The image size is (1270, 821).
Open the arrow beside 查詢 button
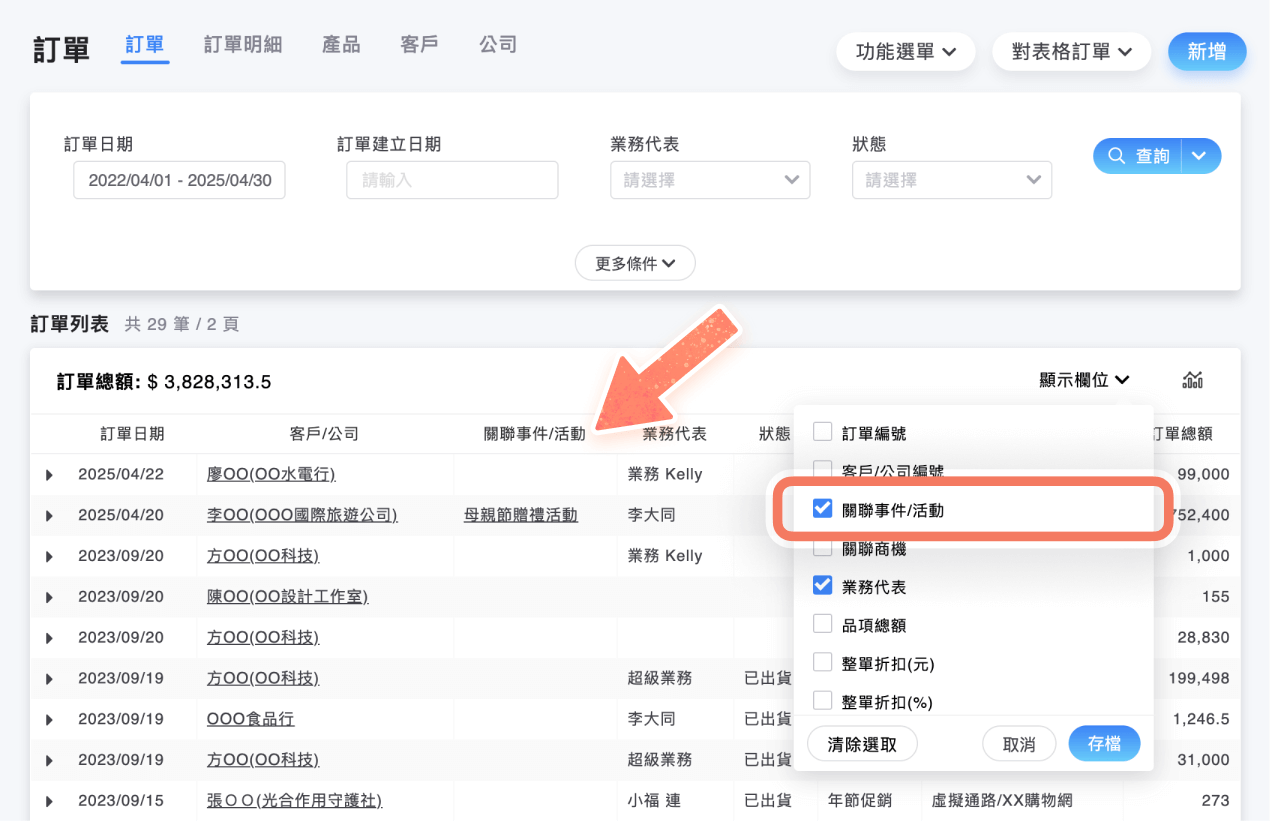[1201, 156]
